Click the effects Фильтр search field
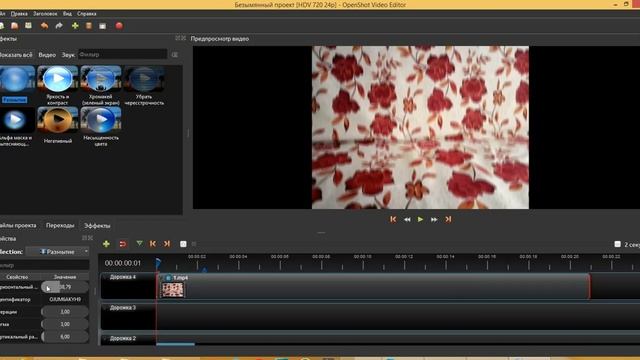The width and height of the screenshot is (640, 360). pos(122,54)
